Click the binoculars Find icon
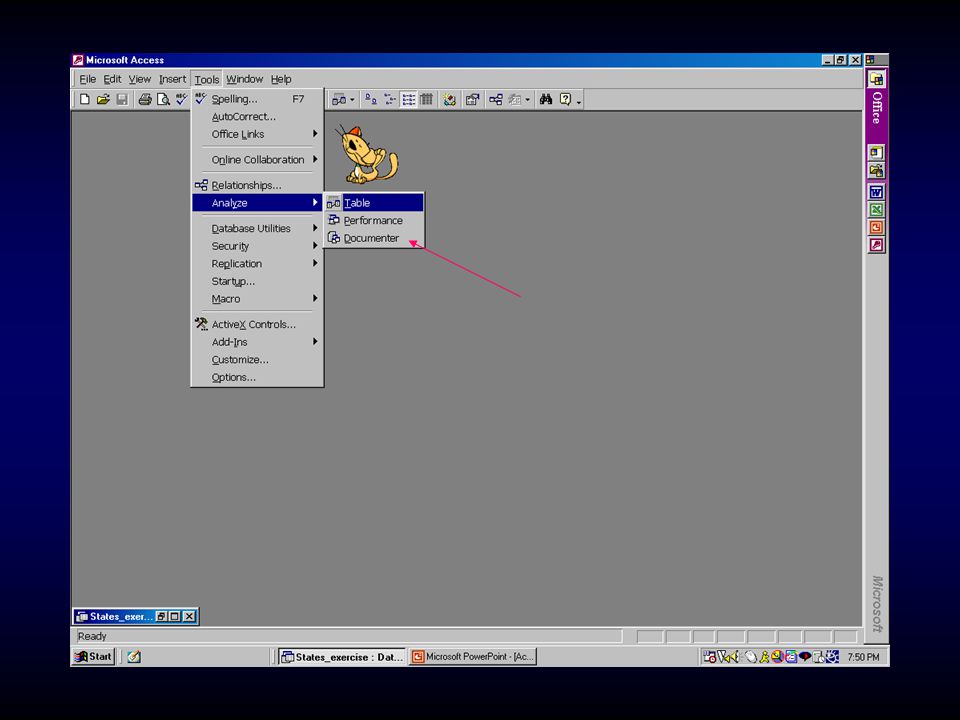This screenshot has height=720, width=960. (546, 99)
